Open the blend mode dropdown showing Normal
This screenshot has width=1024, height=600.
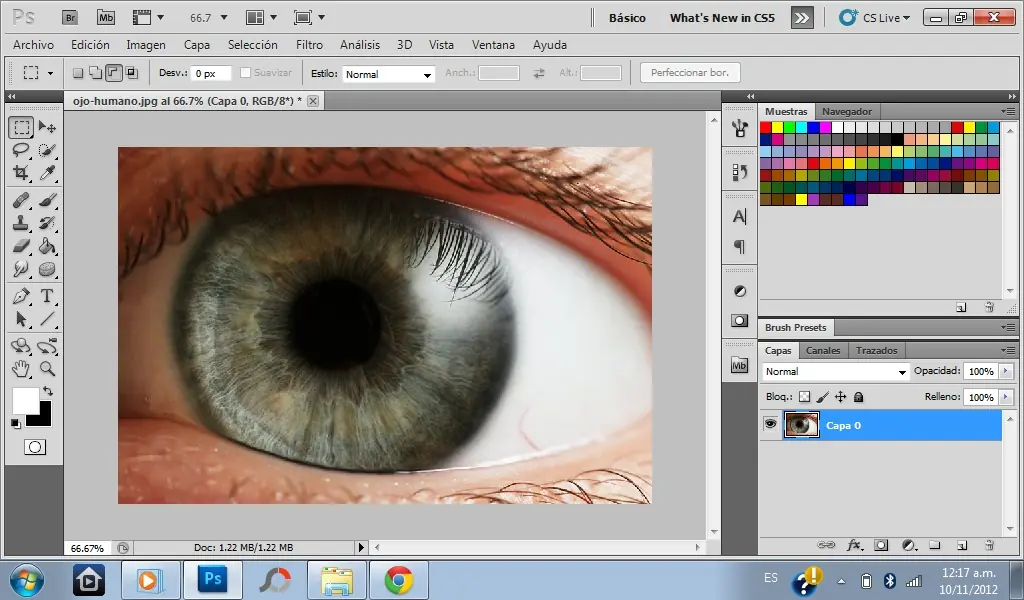(835, 371)
